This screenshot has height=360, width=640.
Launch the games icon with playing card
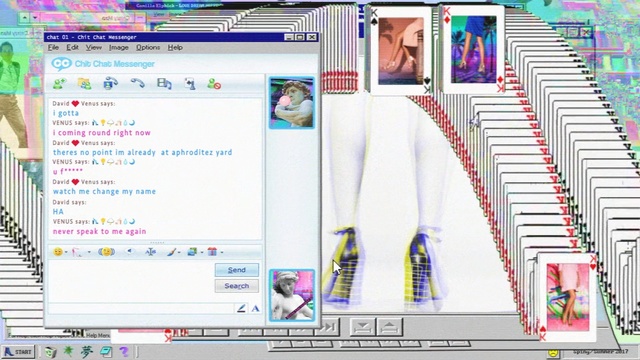click(x=190, y=84)
